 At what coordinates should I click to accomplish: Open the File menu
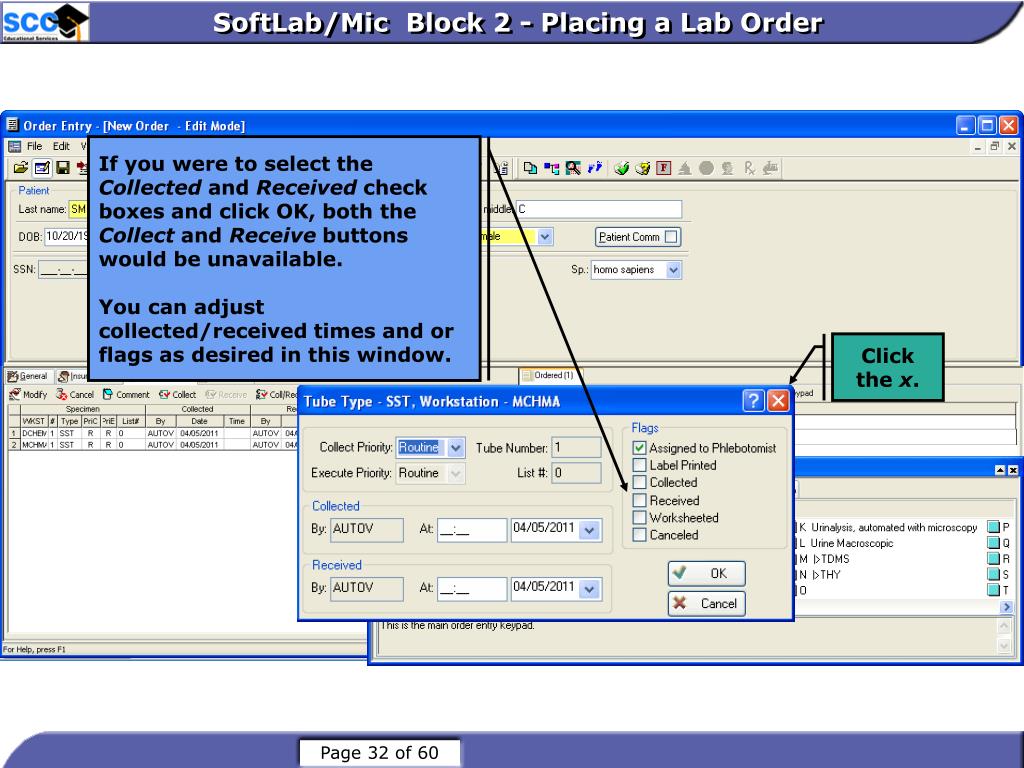tap(34, 146)
